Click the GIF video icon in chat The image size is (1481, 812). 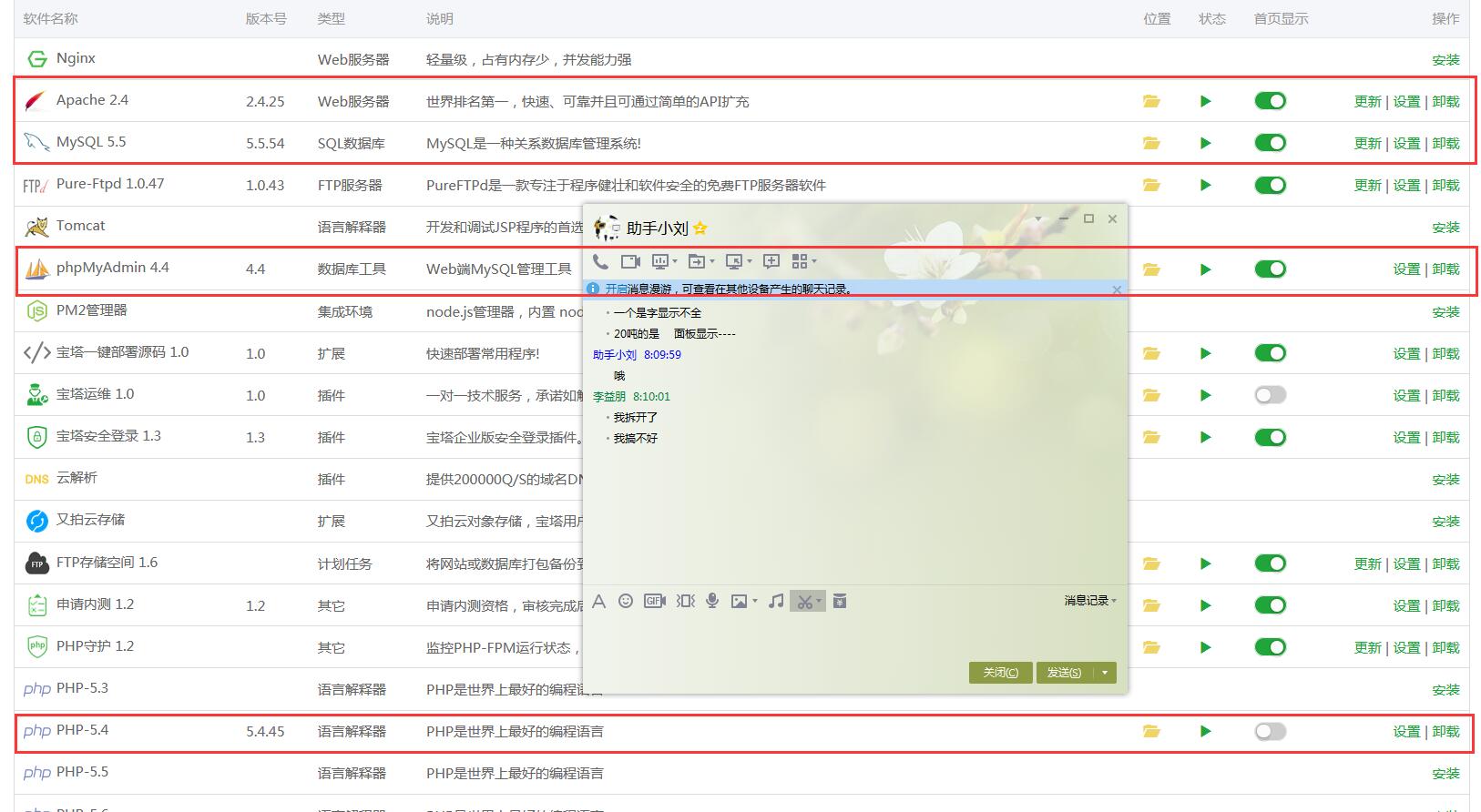(x=655, y=601)
